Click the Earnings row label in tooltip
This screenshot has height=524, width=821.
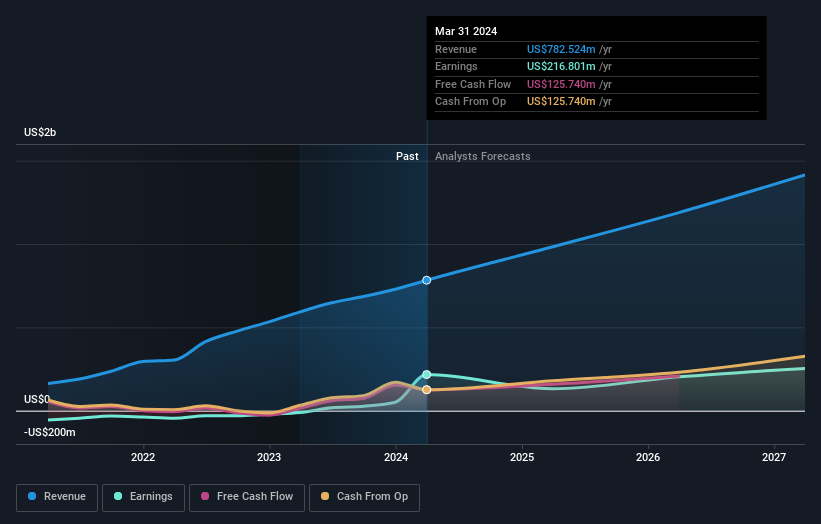(x=456, y=66)
